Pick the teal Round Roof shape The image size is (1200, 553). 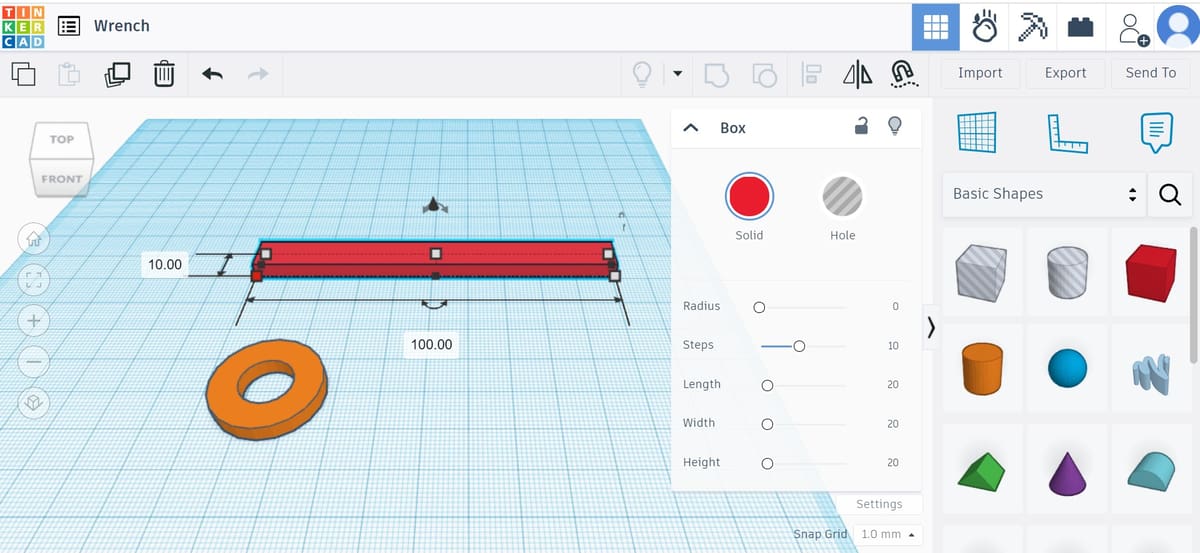tap(1152, 471)
